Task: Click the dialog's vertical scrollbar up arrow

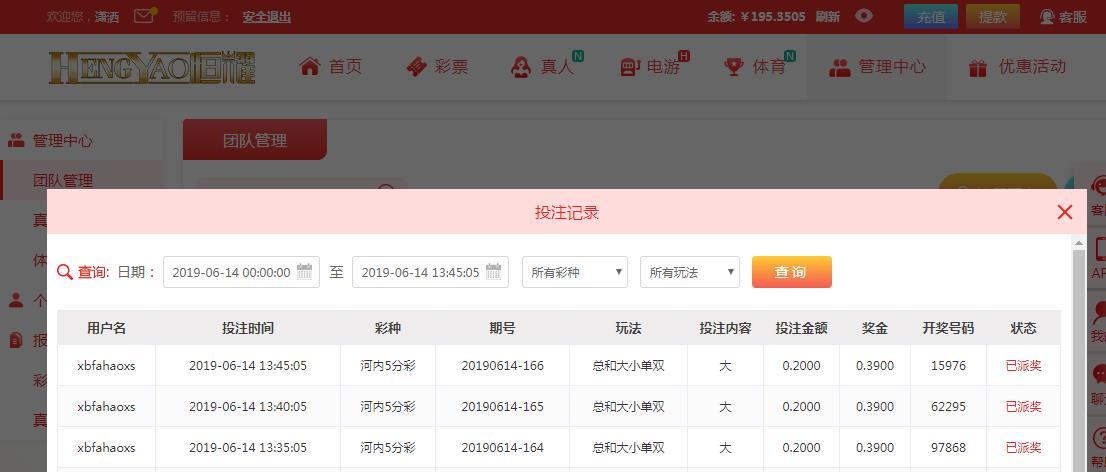Action: point(1078,244)
